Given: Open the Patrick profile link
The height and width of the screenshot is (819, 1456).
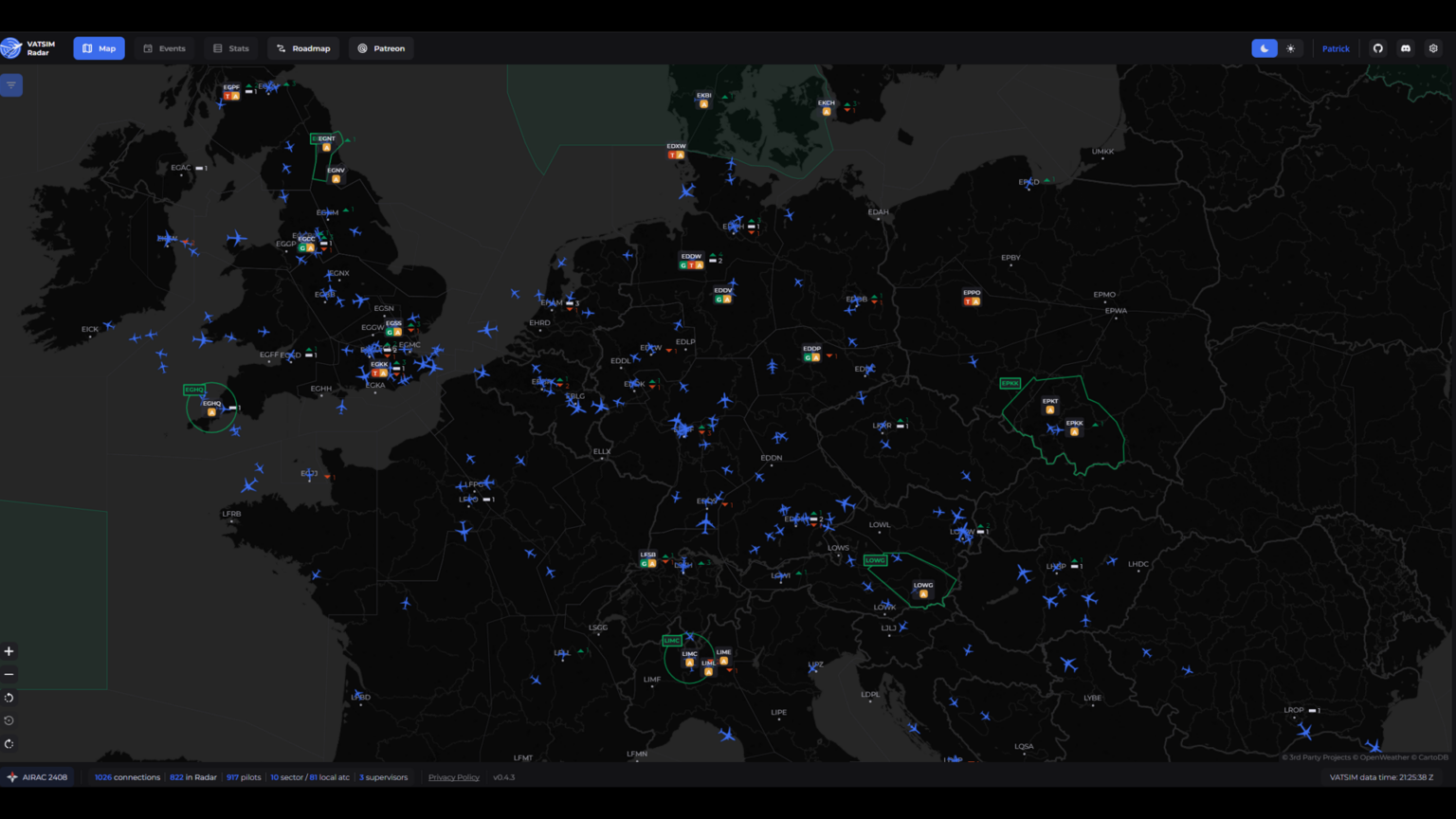Looking at the screenshot, I should click(x=1336, y=47).
